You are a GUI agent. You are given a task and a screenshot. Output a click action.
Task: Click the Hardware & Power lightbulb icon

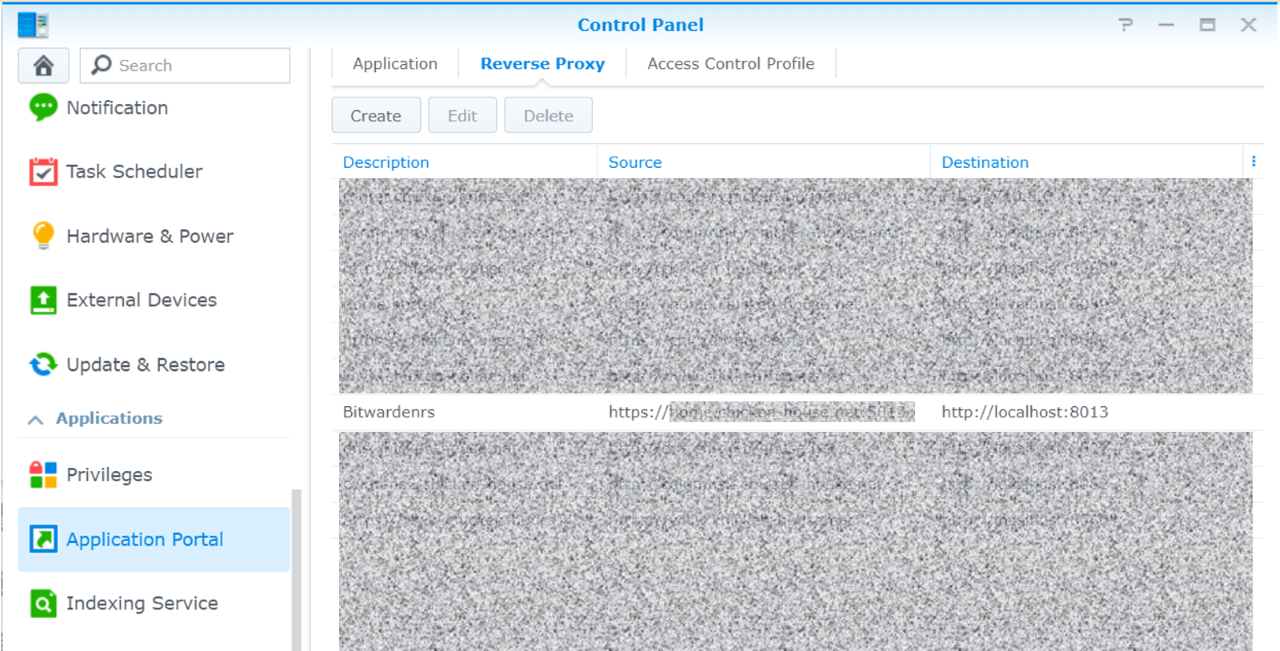coord(43,236)
